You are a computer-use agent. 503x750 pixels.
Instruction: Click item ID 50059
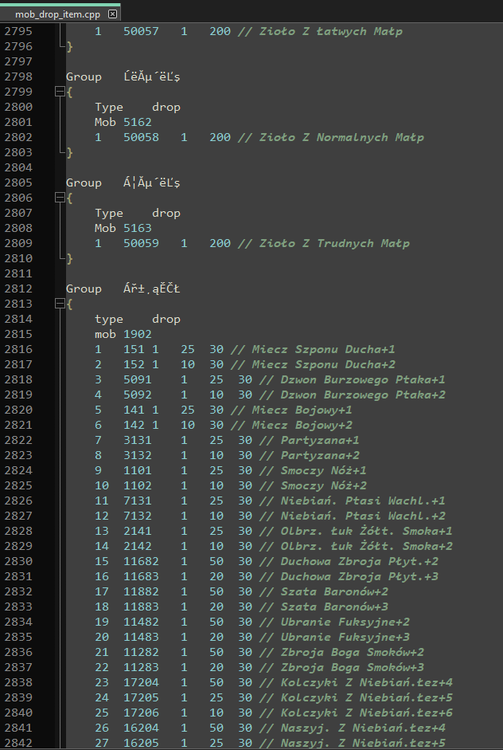tap(141, 243)
